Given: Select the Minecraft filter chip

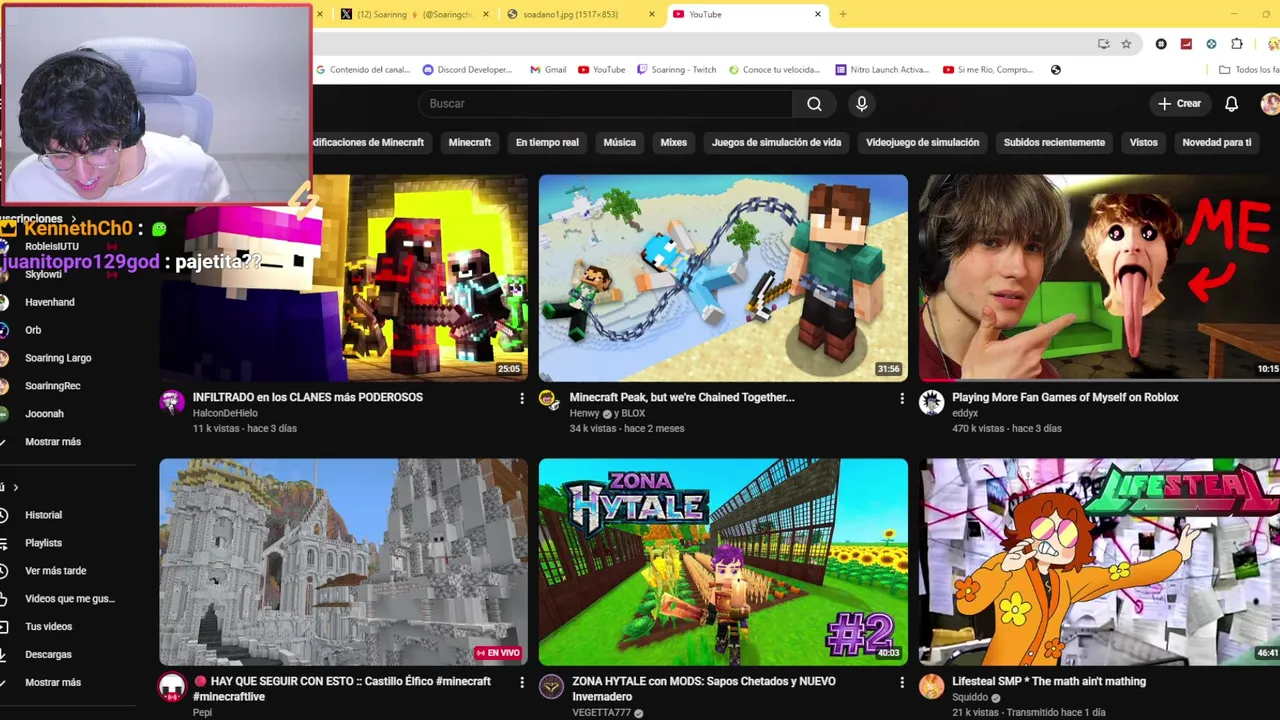Looking at the screenshot, I should click(470, 142).
